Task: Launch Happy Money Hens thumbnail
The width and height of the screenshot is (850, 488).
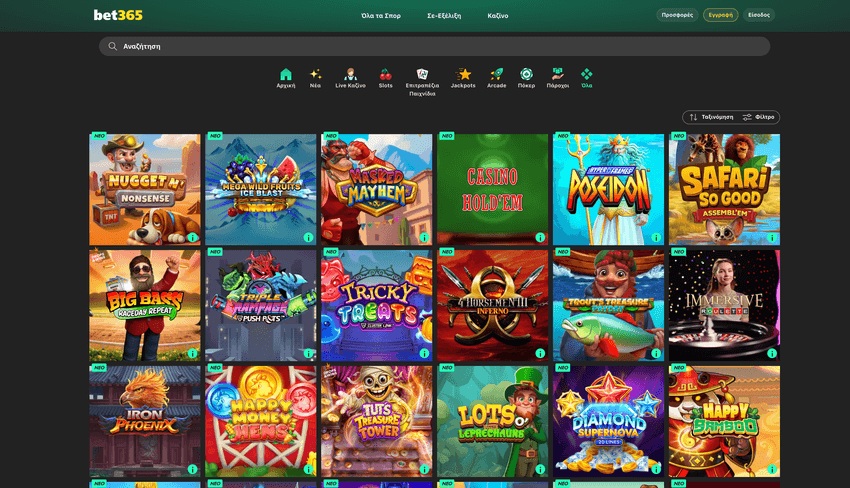Action: tap(261, 422)
